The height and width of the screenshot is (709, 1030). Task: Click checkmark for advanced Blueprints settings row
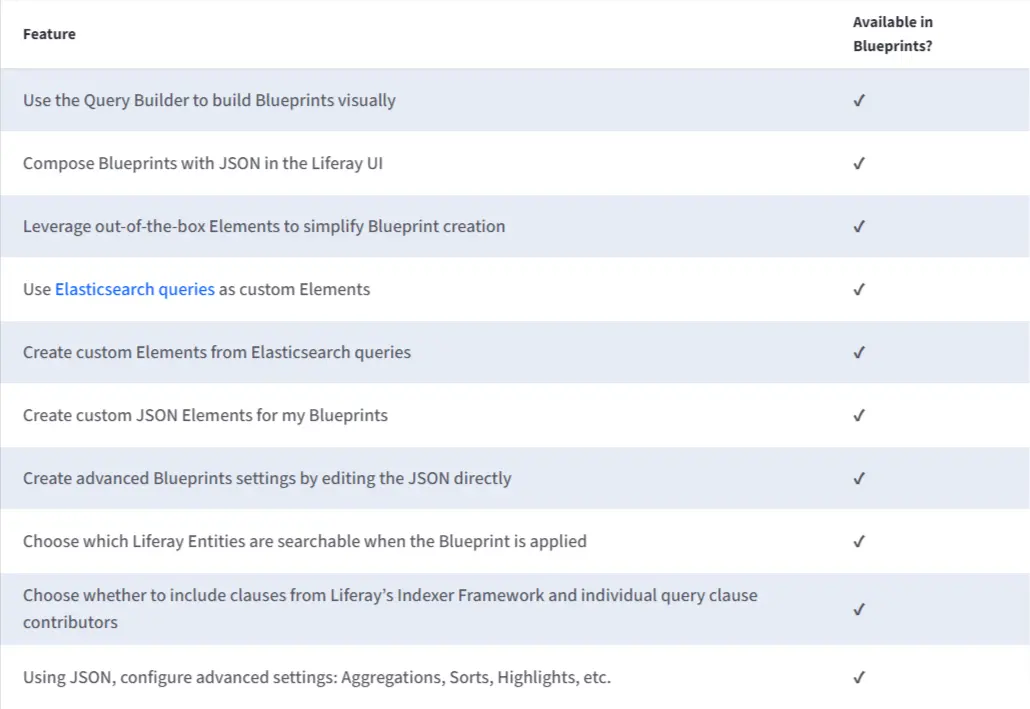(859, 479)
